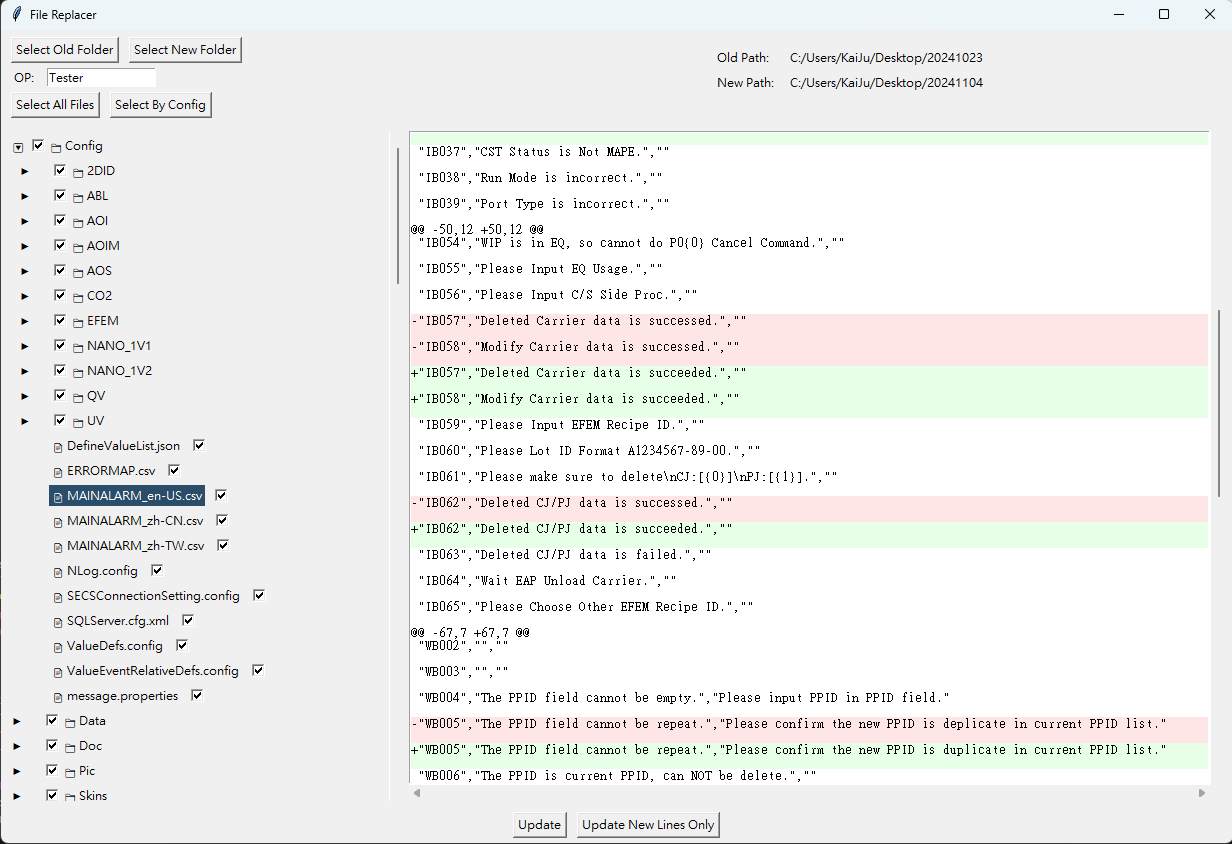This screenshot has height=844, width=1232.
Task: Click the file icon for DefineValueList.json
Action: pos(60,445)
